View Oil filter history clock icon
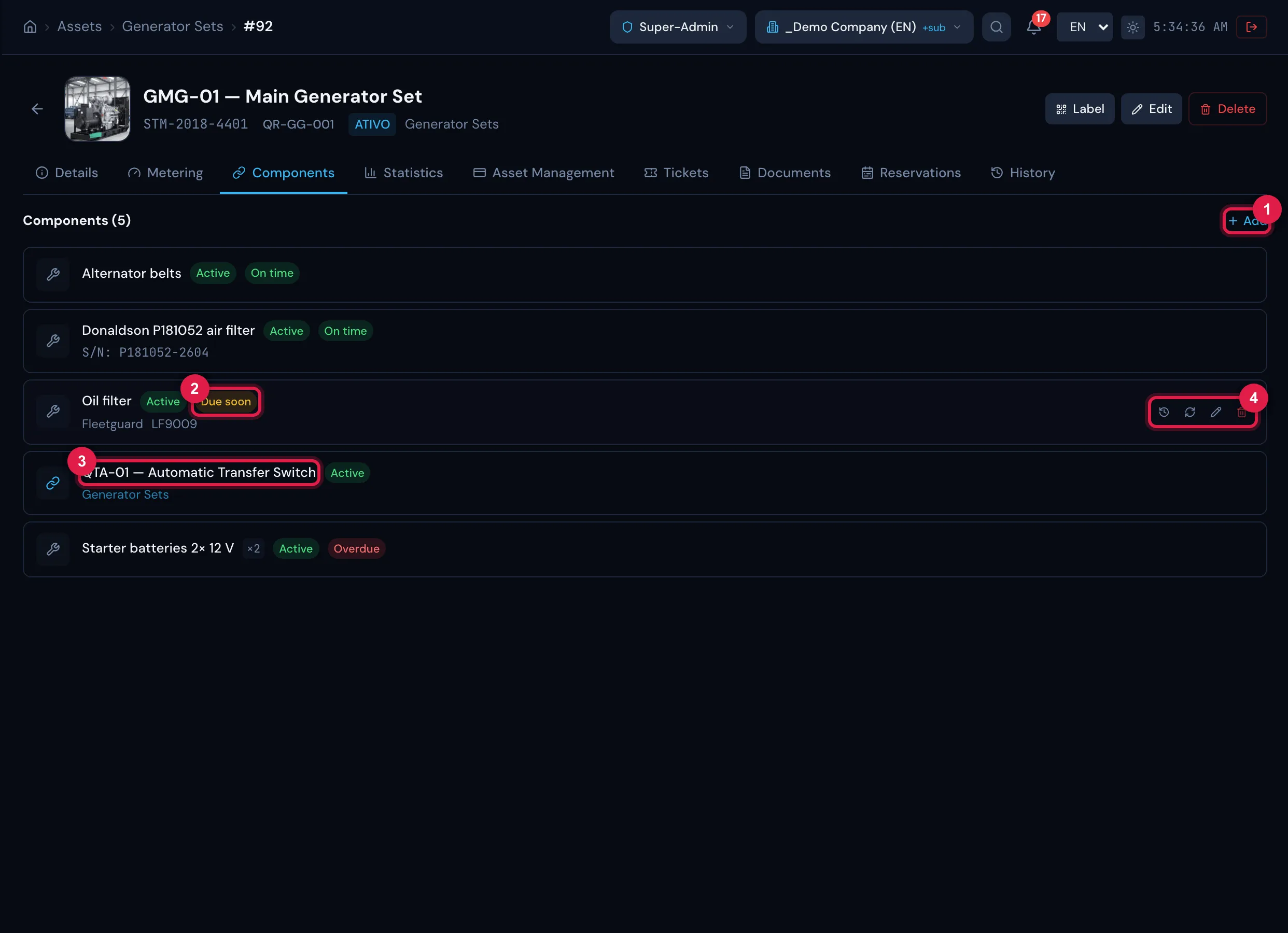This screenshot has width=1288, height=933. pos(1164,412)
